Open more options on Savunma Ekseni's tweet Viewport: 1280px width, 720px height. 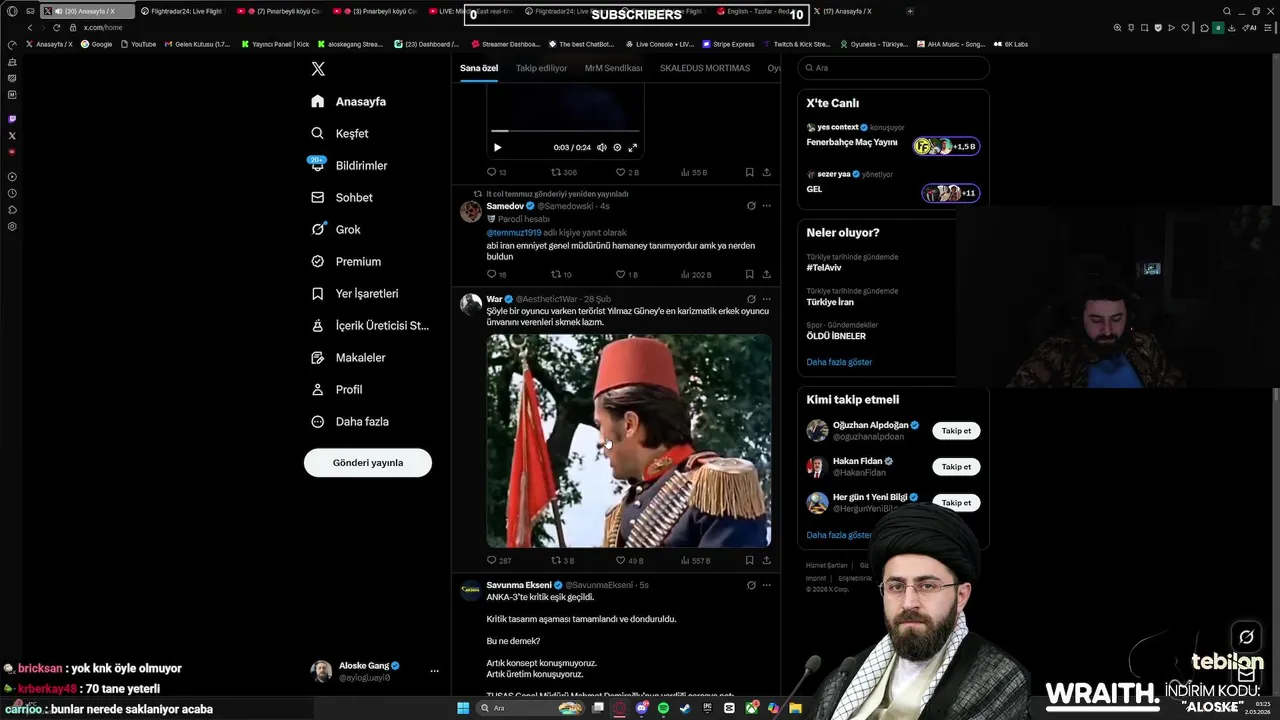tap(767, 585)
